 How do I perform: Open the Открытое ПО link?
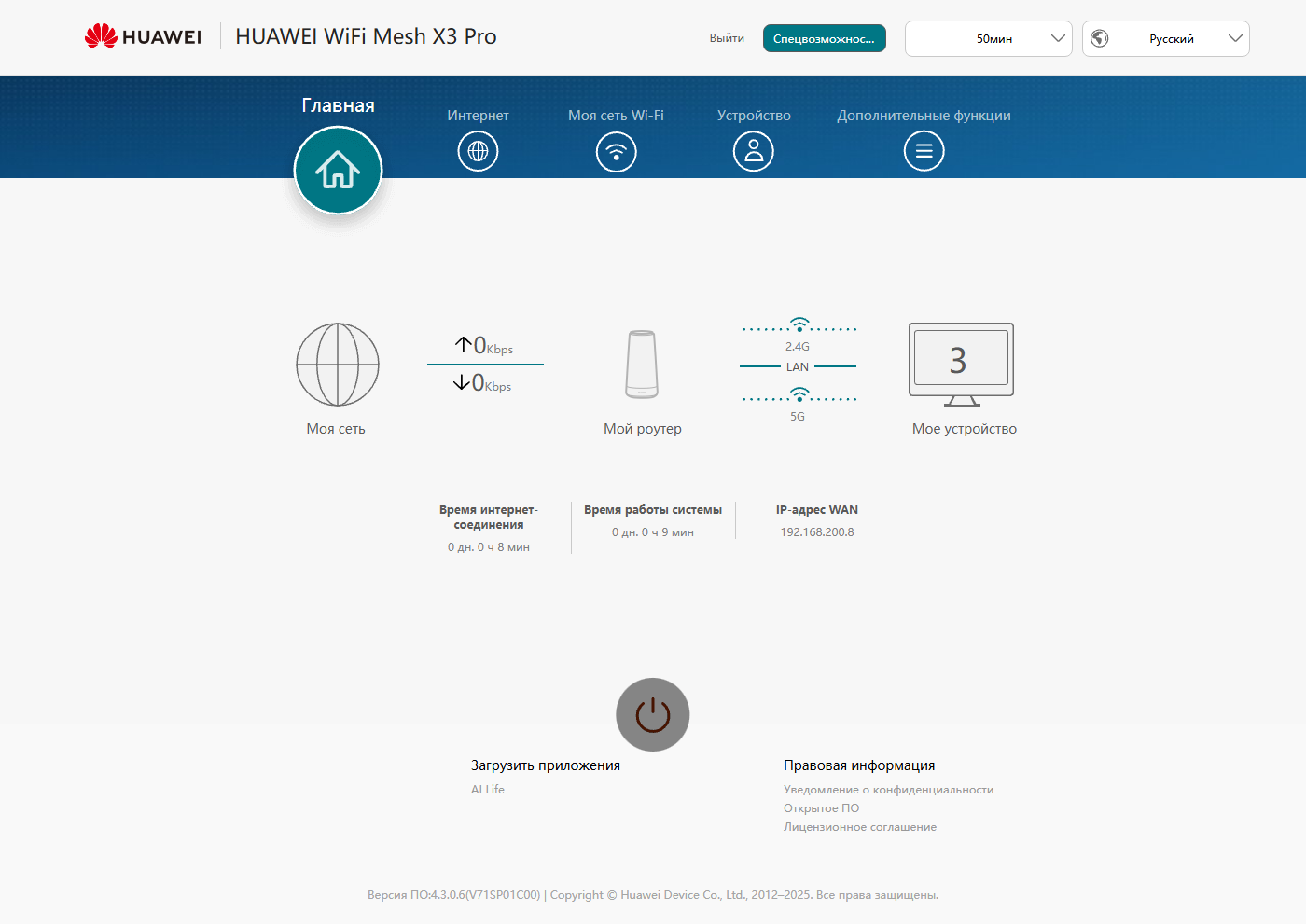click(x=821, y=807)
